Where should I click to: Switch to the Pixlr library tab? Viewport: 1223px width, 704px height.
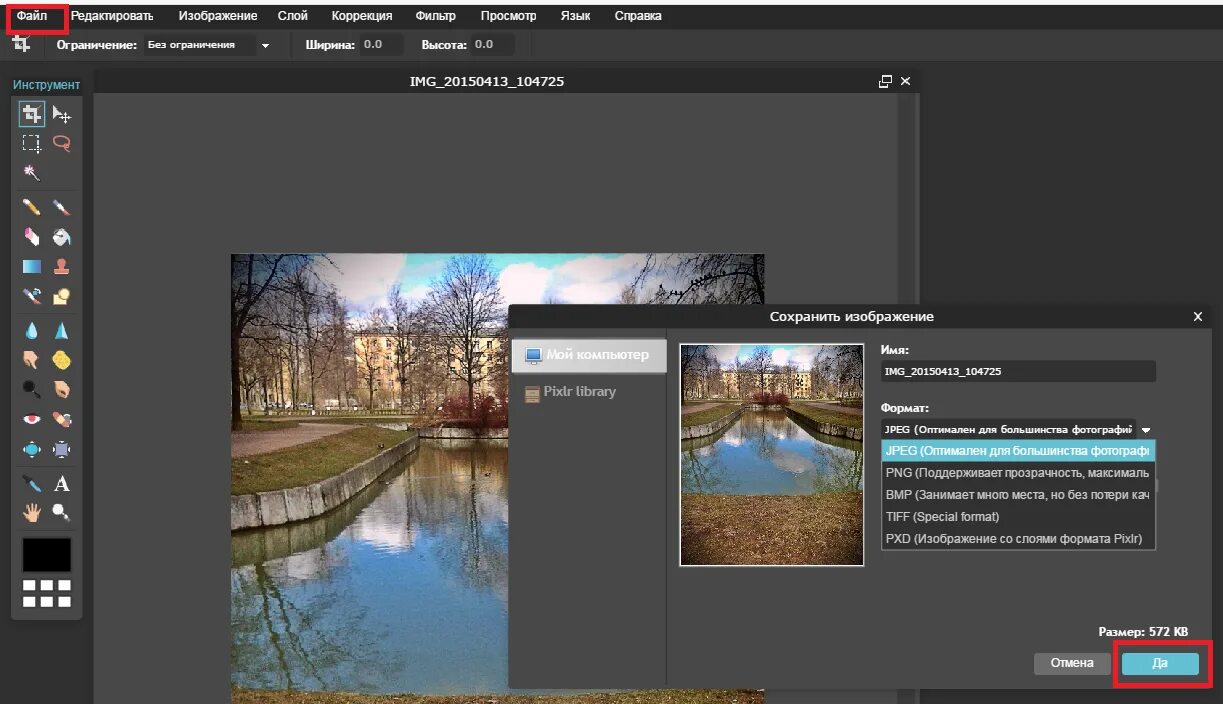pos(579,392)
